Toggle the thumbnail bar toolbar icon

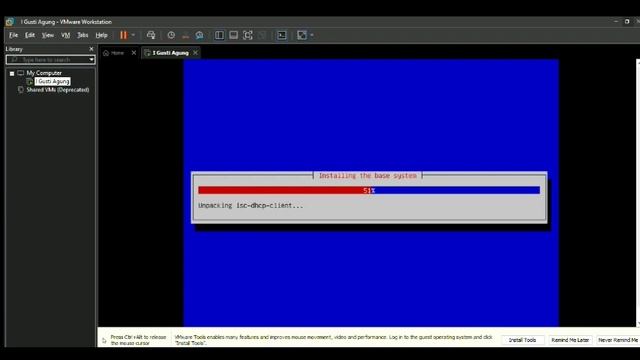pos(233,35)
